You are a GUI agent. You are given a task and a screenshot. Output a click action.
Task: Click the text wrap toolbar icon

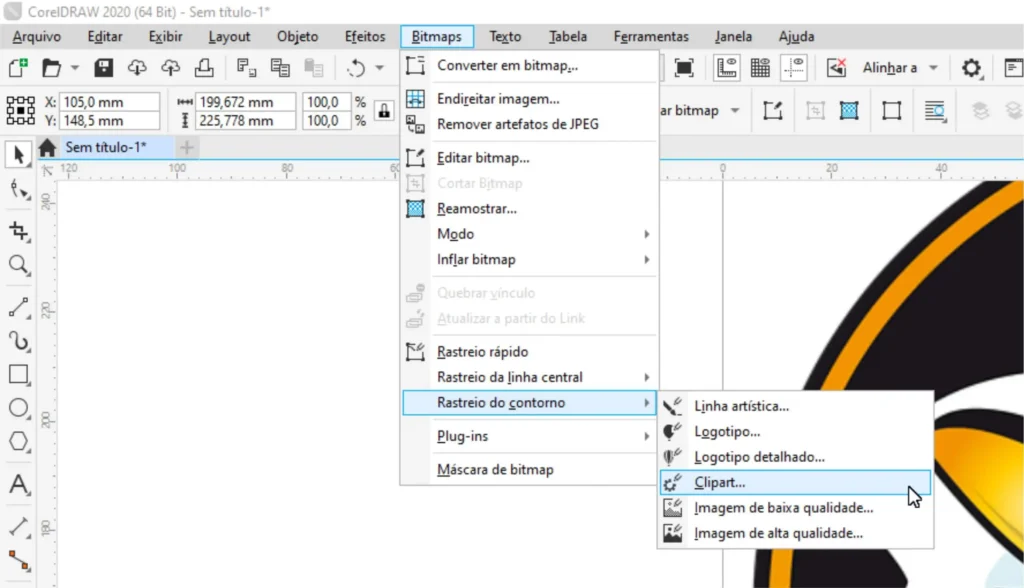tap(935, 110)
